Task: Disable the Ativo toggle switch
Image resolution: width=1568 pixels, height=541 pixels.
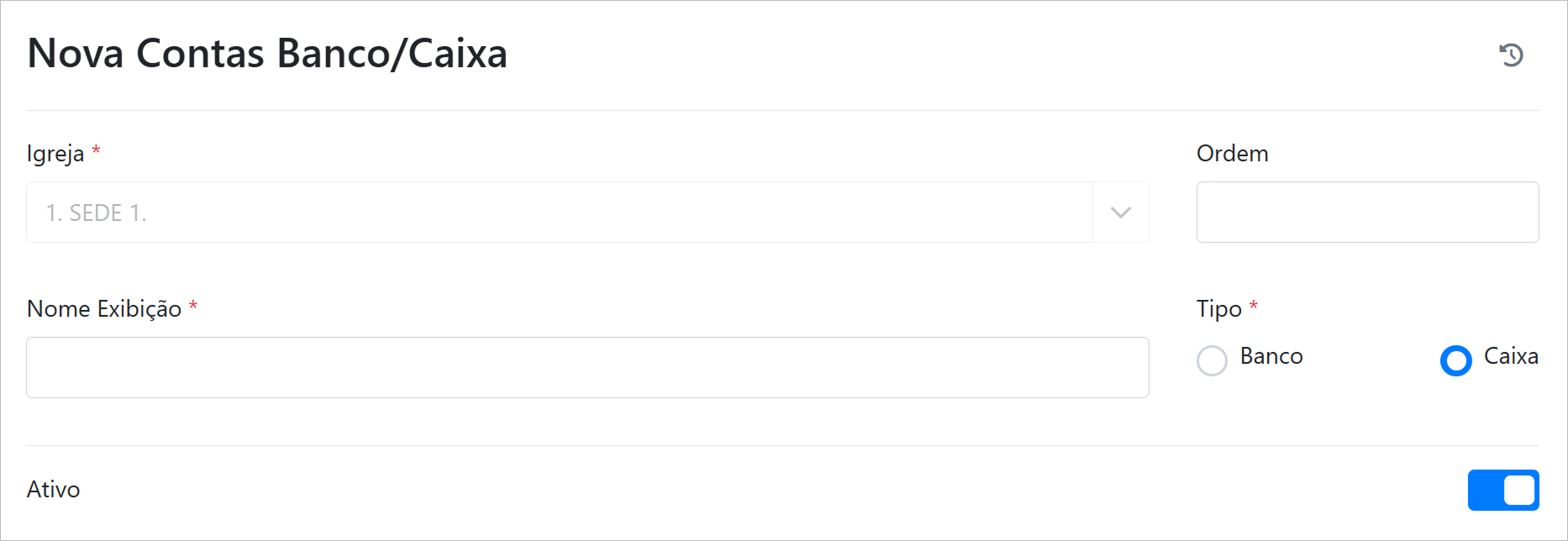Action: click(1502, 490)
